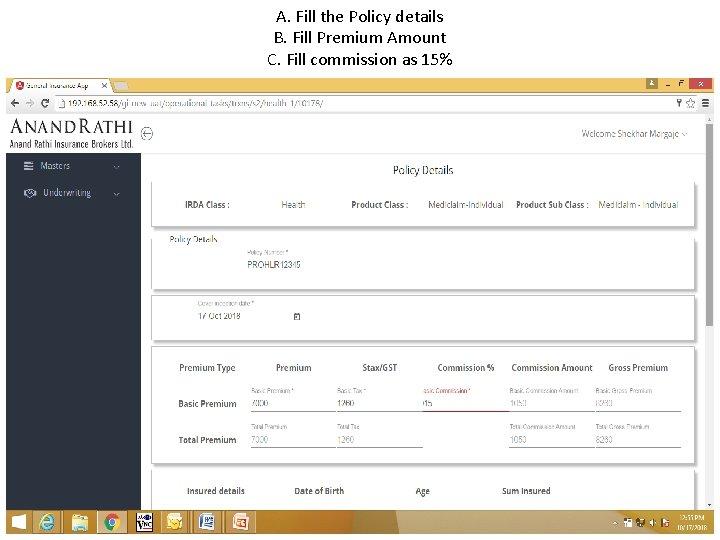The image size is (720, 540).
Task: Click the taskbar clock and date
Action: [692, 523]
